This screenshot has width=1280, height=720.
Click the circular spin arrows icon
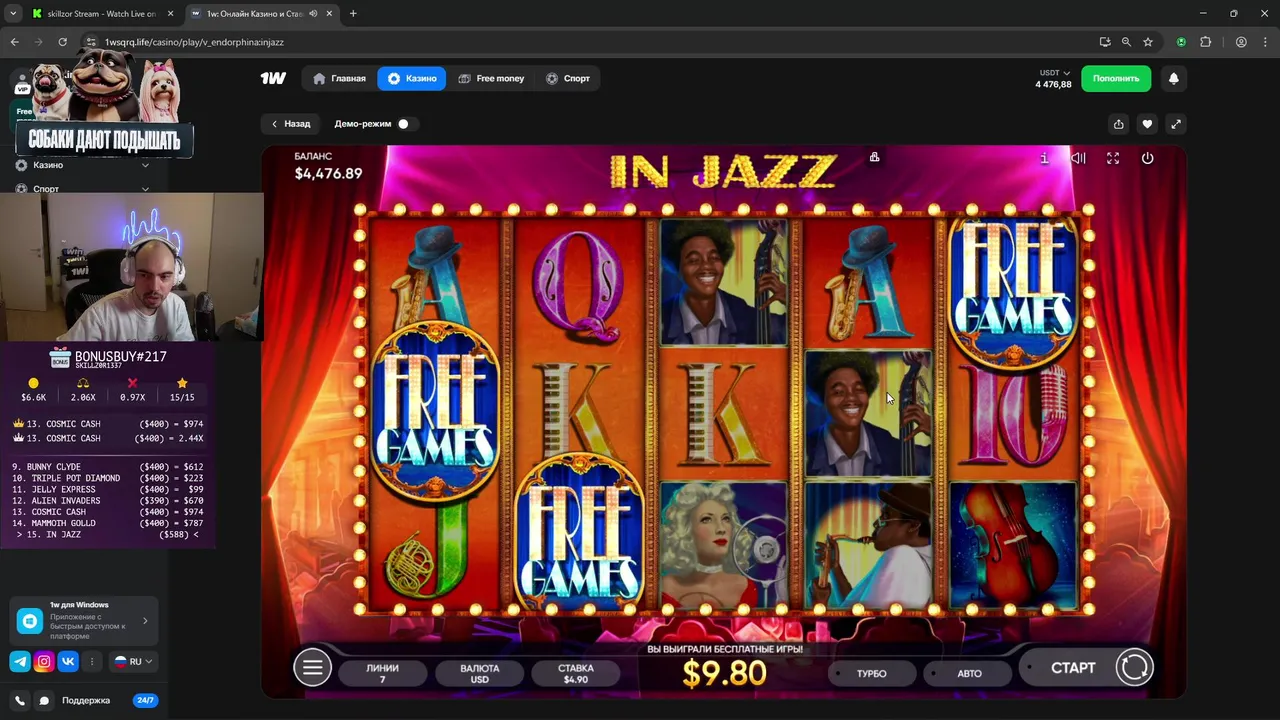(1134, 667)
